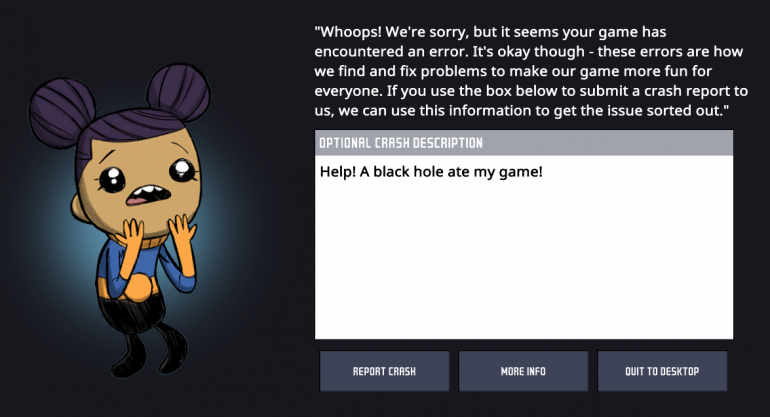This screenshot has height=417, width=770.
Task: Click the error message paragraph's last line
Action: [522, 111]
